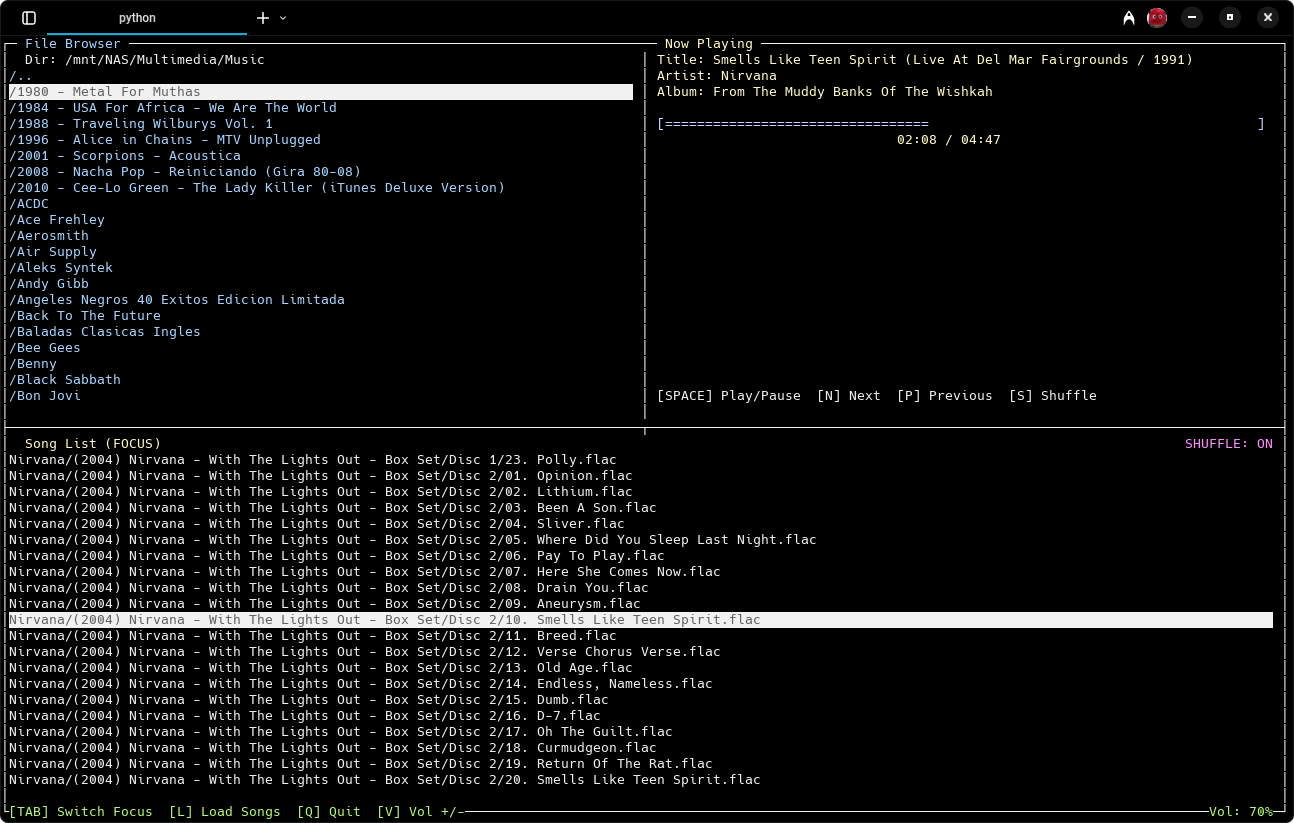Viewport: 1294px width, 823px height.
Task: Click the Dir: /mnt/NAS/Multimedia/Music path
Action: 145,60
